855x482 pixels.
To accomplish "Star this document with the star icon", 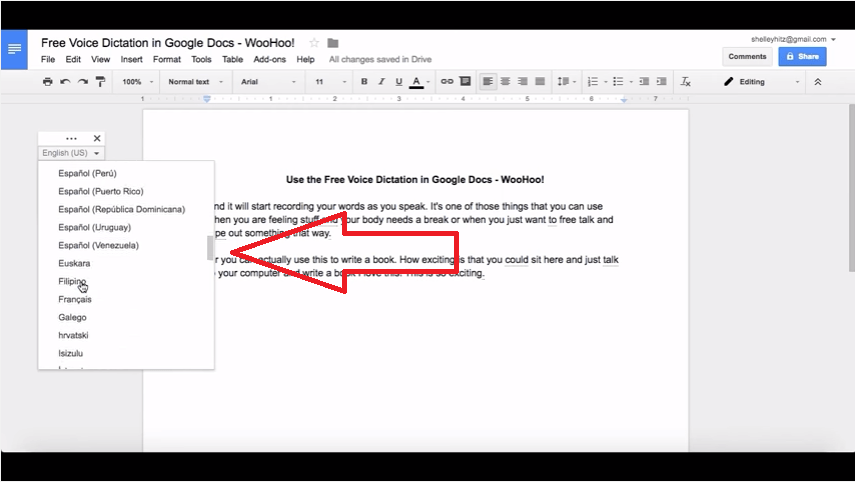I will click(x=314, y=43).
